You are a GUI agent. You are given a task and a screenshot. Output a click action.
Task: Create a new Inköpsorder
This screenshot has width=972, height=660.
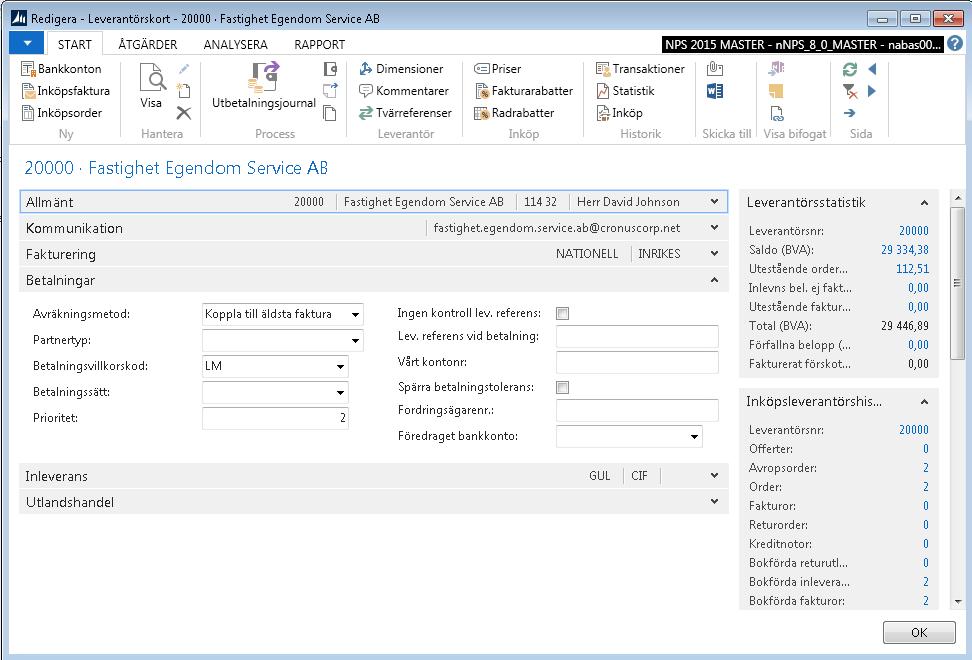[x=61, y=113]
